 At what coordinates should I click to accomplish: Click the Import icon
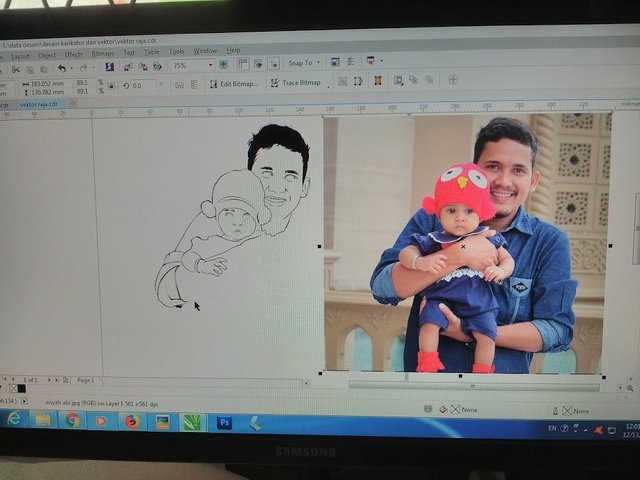click(x=128, y=67)
